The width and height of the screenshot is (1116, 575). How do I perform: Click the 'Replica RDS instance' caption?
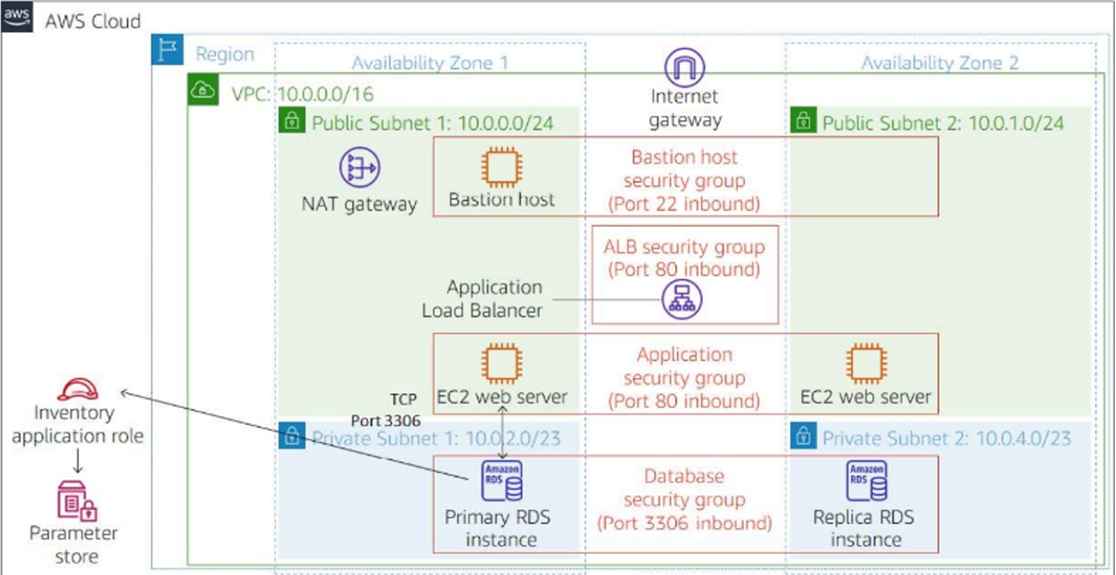pos(866,528)
